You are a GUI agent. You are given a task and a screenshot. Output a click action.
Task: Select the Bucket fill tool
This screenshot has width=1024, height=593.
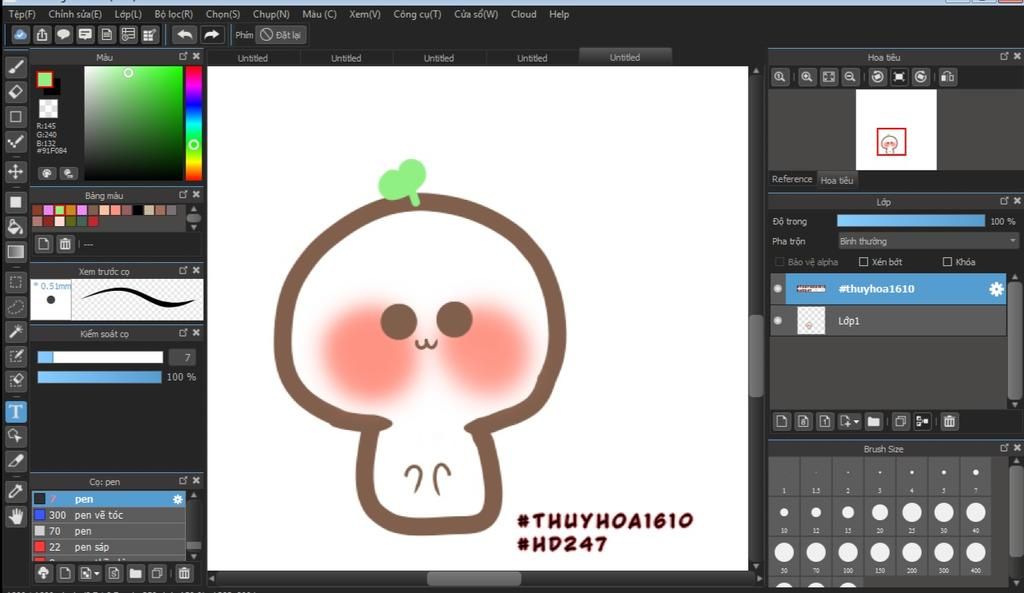tap(16, 227)
